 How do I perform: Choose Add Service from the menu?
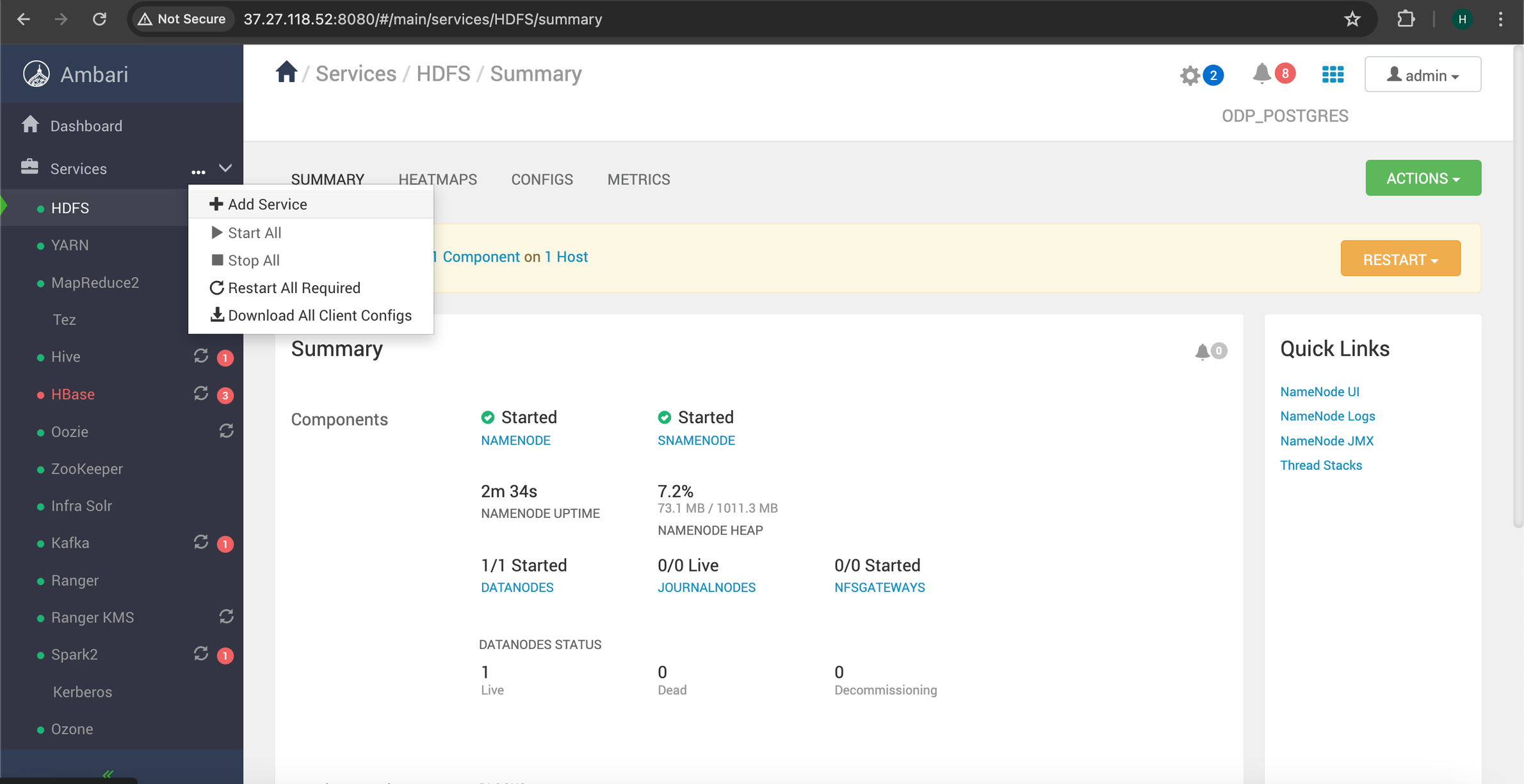tap(311, 204)
